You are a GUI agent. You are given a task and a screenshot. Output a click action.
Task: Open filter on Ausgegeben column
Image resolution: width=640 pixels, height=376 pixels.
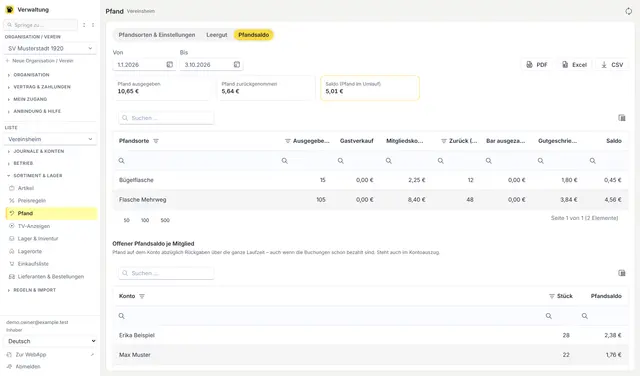tap(287, 141)
